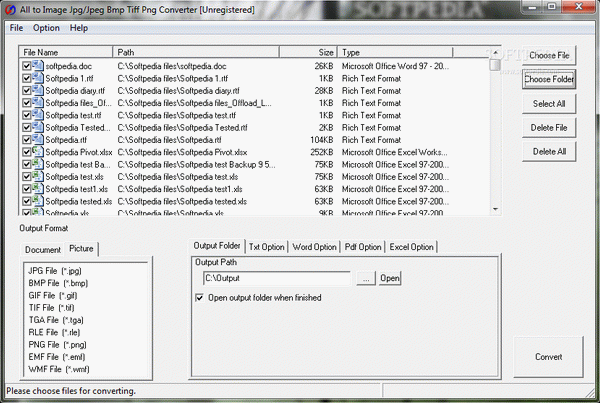
Task: Uncheck the Softpedia test1.xls checkbox
Action: [26, 189]
